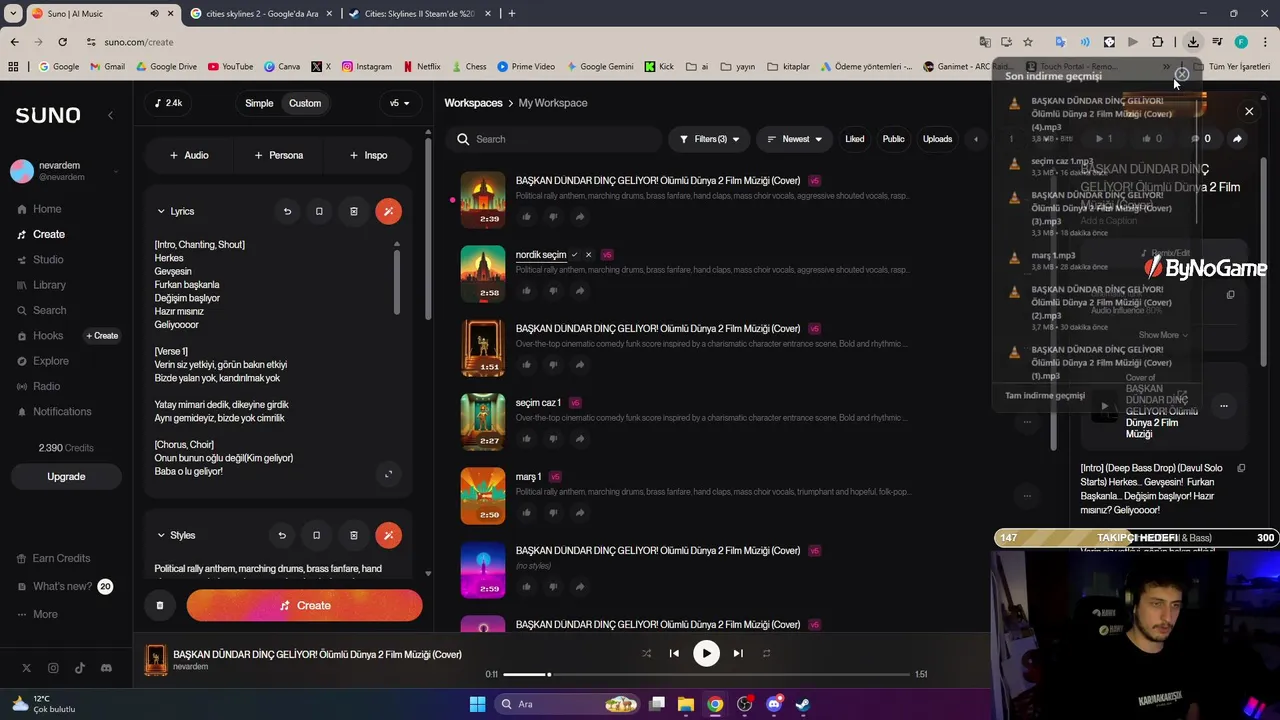Click the Upgrade button
Screen dimensions: 1280x720
(x=66, y=476)
